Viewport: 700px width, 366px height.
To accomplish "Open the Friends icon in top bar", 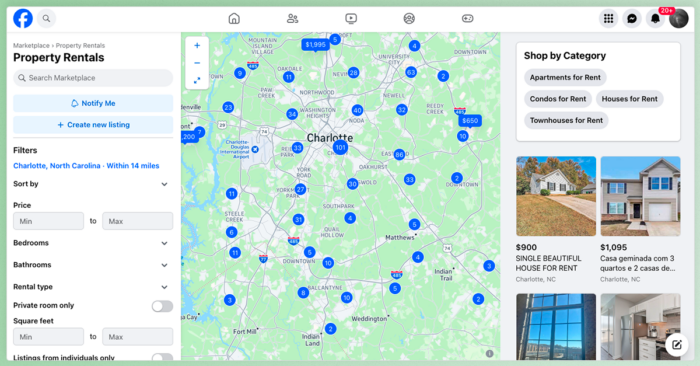I will click(x=292, y=19).
